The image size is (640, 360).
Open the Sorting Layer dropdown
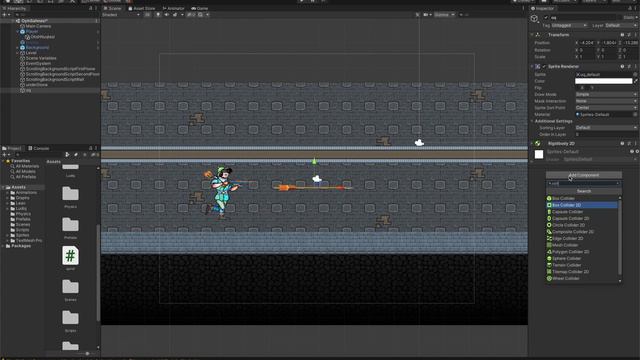coord(606,128)
